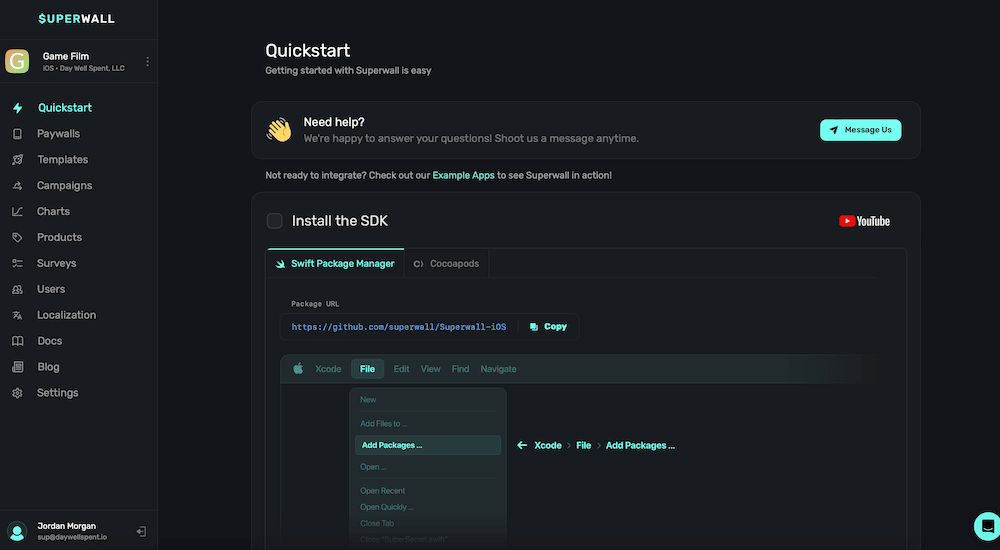The height and width of the screenshot is (550, 1000).
Task: Check the Install the SDK checkbox
Action: 275,221
